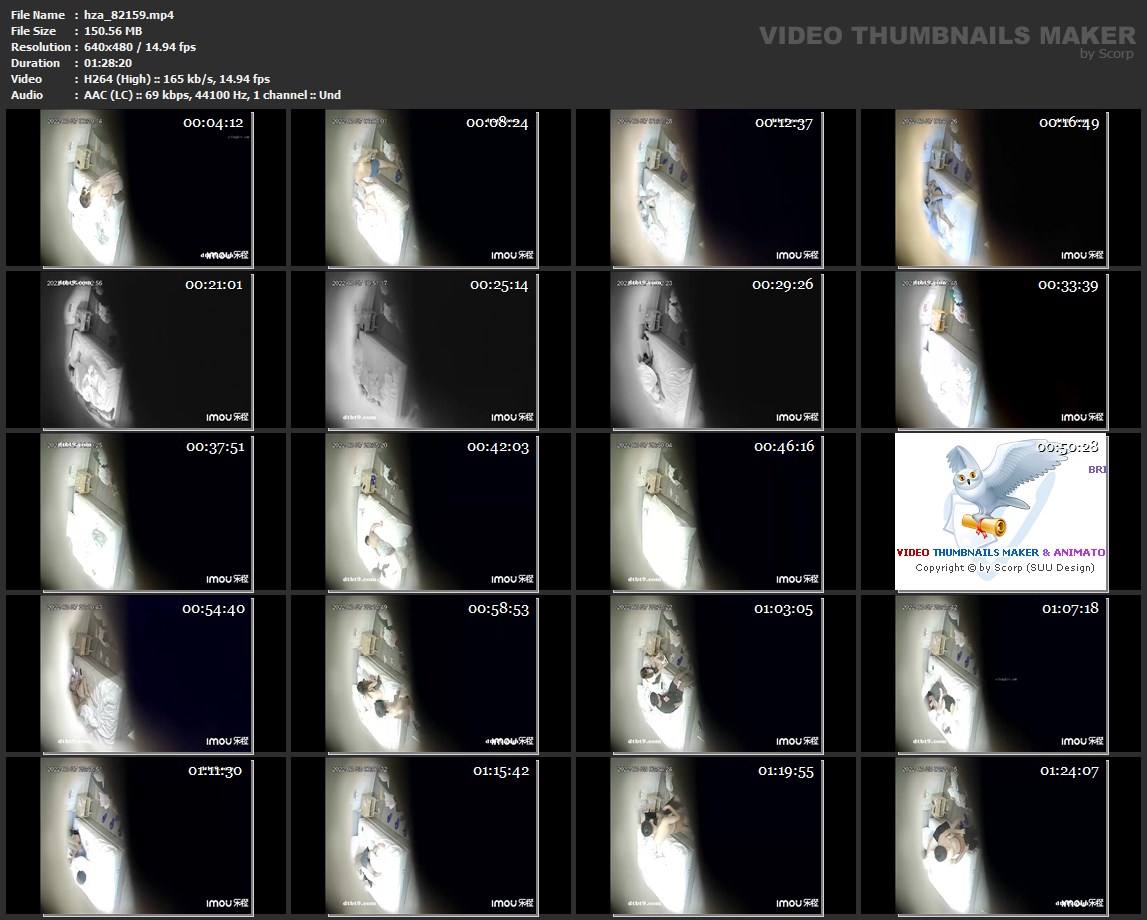Pick the thumbnail stamped 01:11:30
Image resolution: width=1147 pixels, height=920 pixels.
(146, 837)
